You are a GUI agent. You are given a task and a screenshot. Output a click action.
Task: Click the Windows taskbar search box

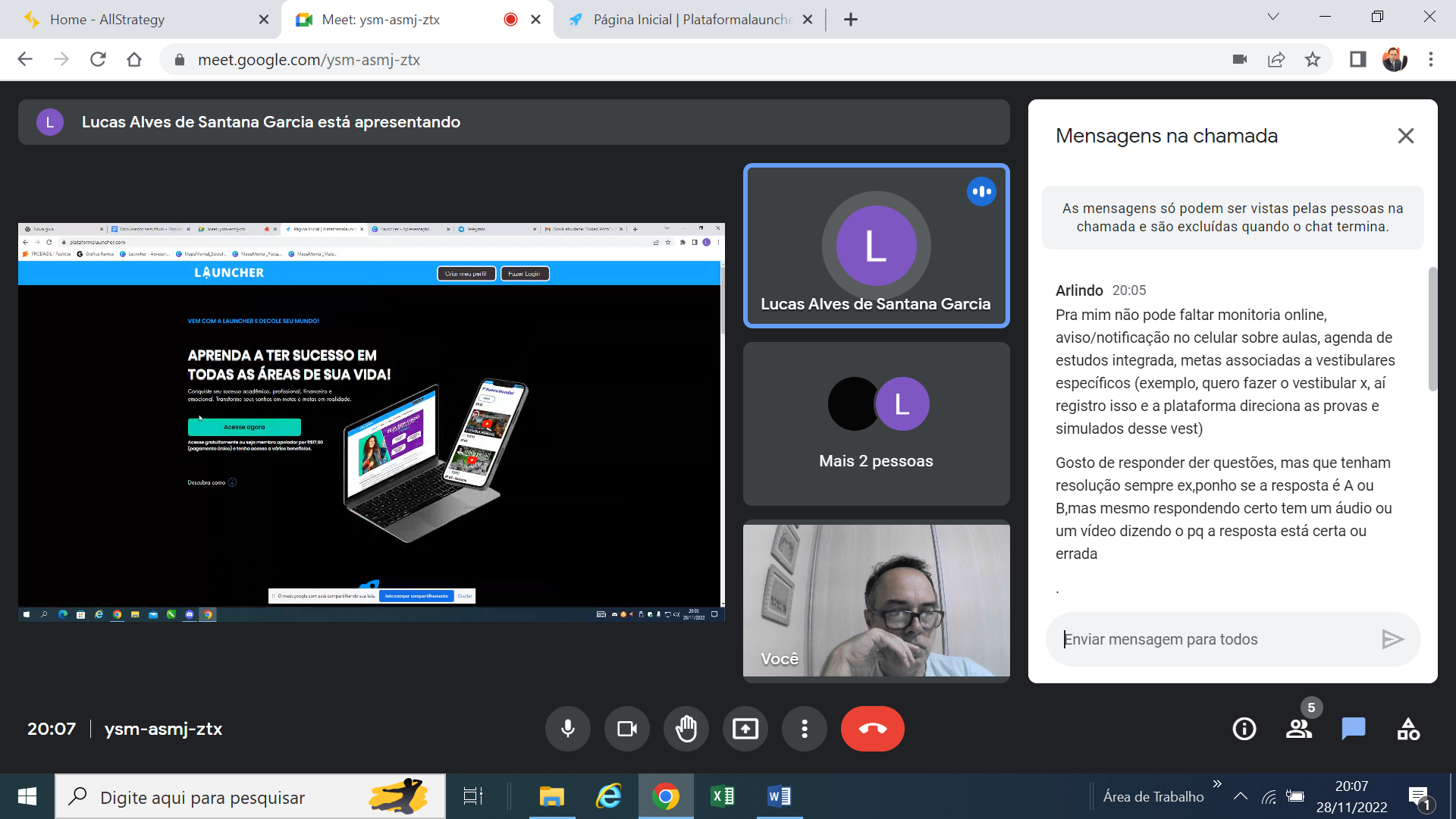(x=250, y=796)
